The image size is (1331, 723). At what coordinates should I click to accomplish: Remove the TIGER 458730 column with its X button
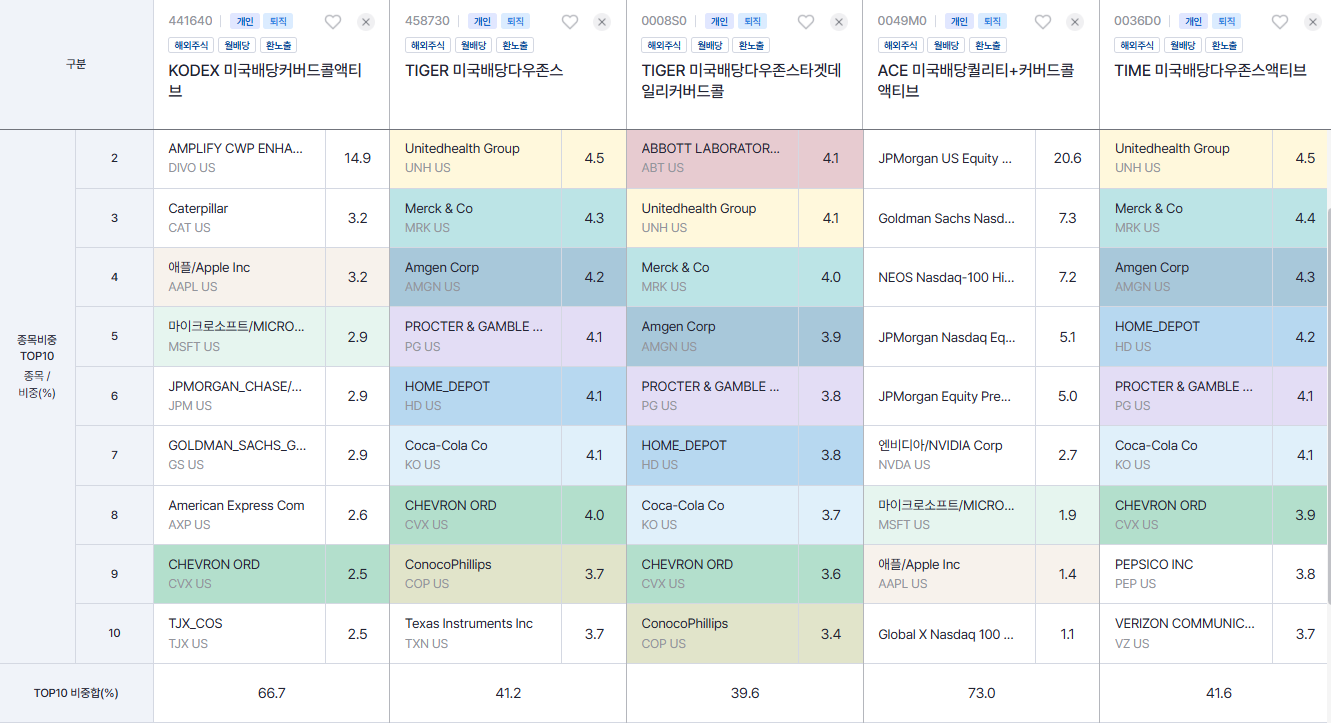tap(602, 22)
